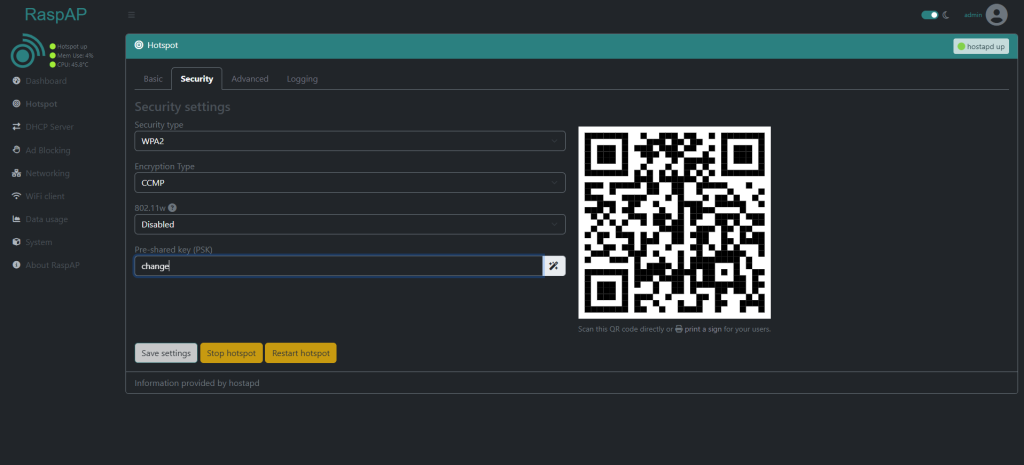
Task: Click the magic wand generate password icon
Action: (x=554, y=266)
